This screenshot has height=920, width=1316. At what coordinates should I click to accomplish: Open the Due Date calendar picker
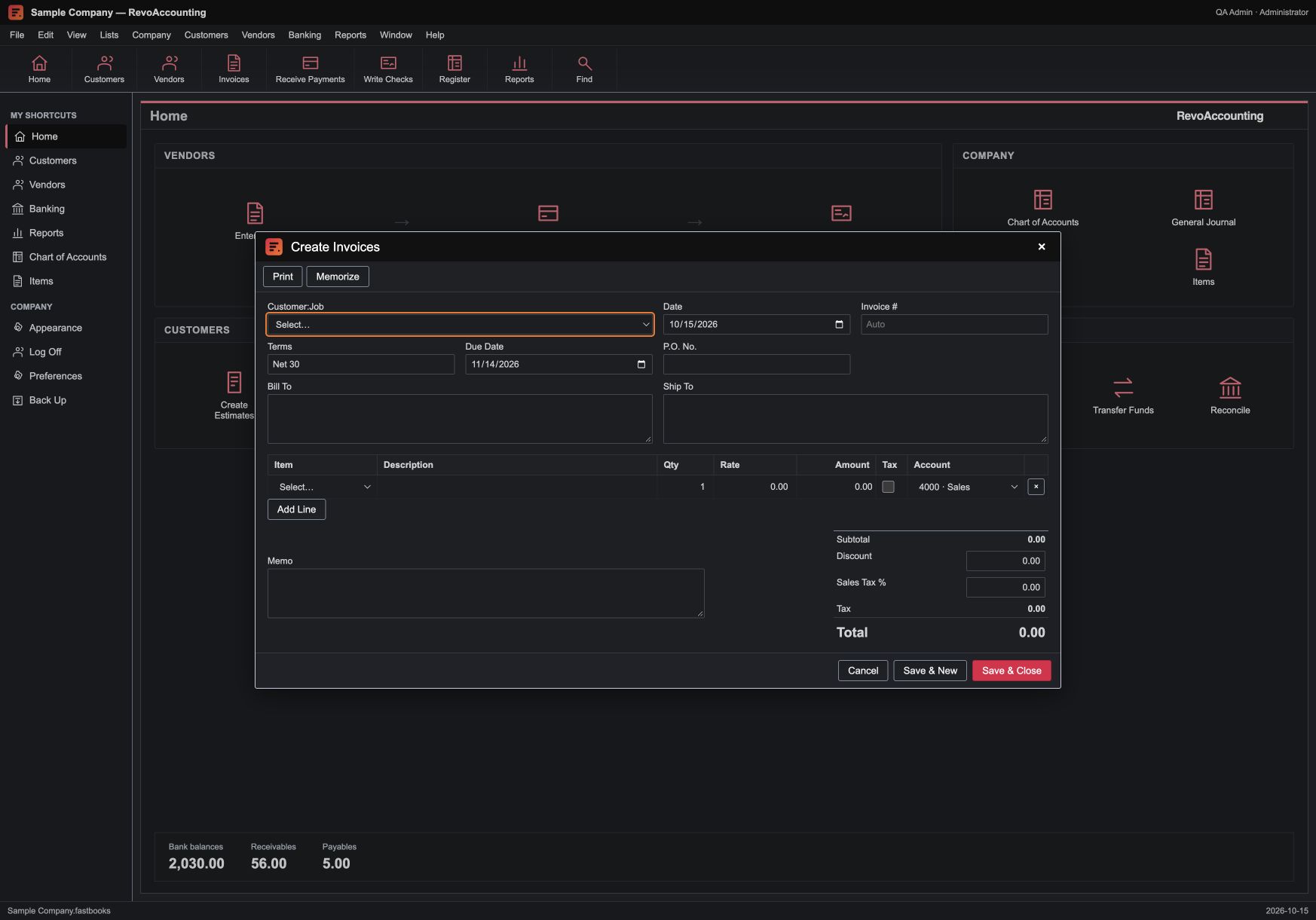pyautogui.click(x=641, y=364)
